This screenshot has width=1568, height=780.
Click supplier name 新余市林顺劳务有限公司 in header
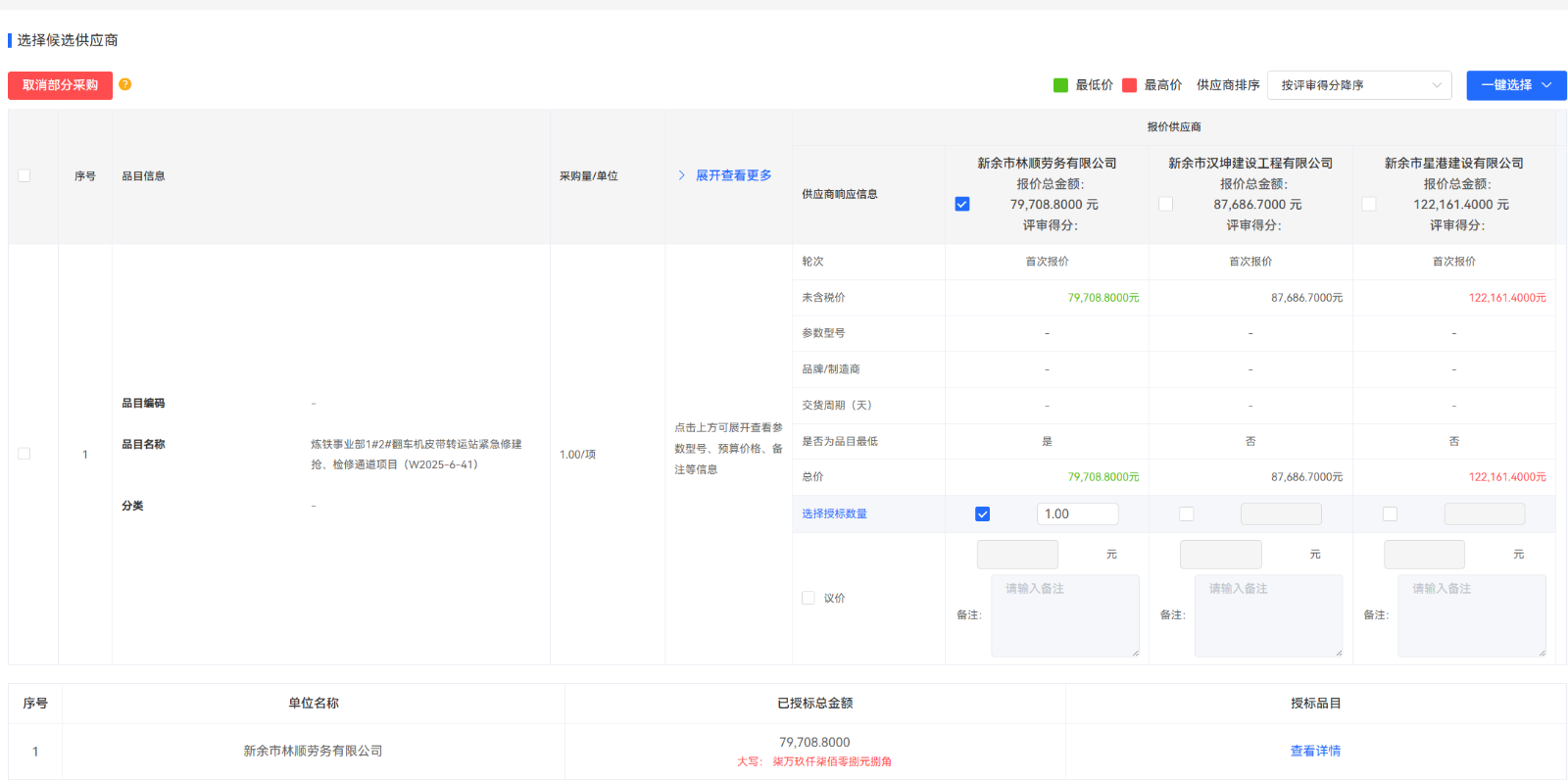coord(1047,163)
